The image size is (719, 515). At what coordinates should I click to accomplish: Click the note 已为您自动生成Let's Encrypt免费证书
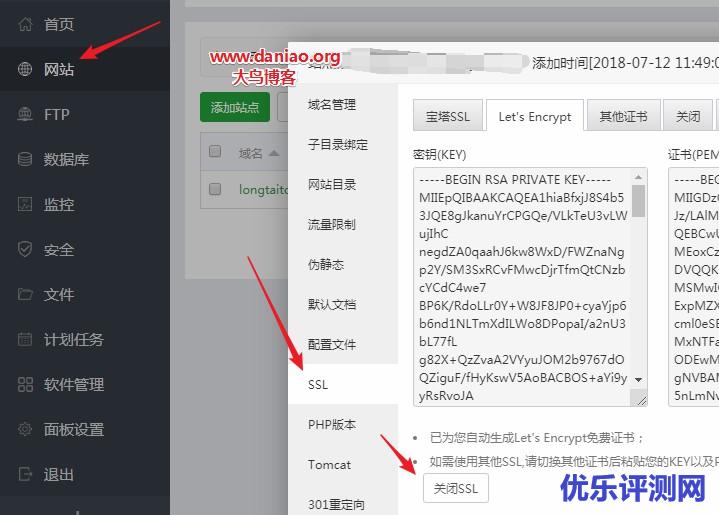point(536,437)
